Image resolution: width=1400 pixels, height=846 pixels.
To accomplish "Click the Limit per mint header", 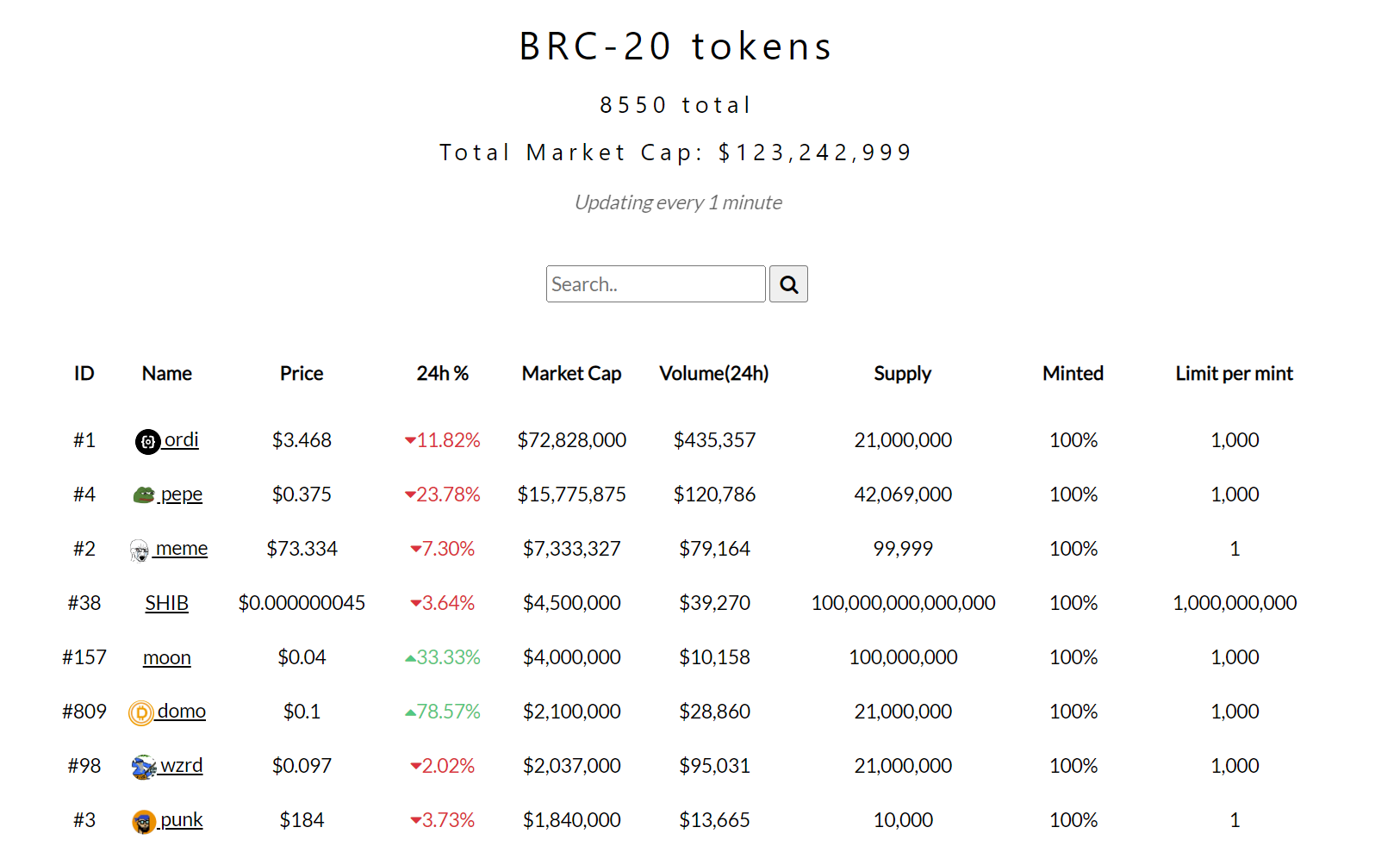I will [1235, 373].
